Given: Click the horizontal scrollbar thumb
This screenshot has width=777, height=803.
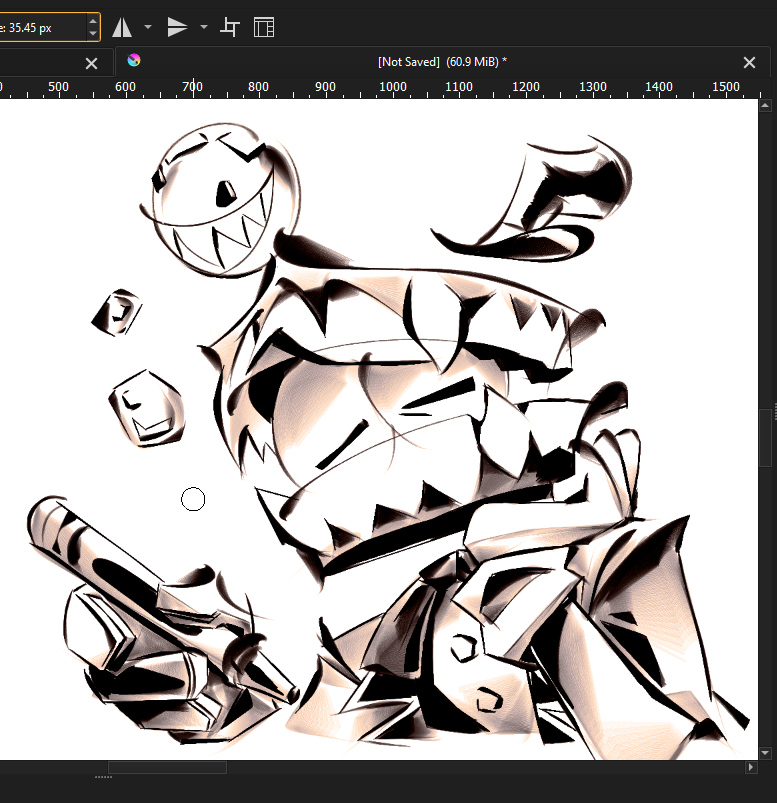Looking at the screenshot, I should [167, 767].
